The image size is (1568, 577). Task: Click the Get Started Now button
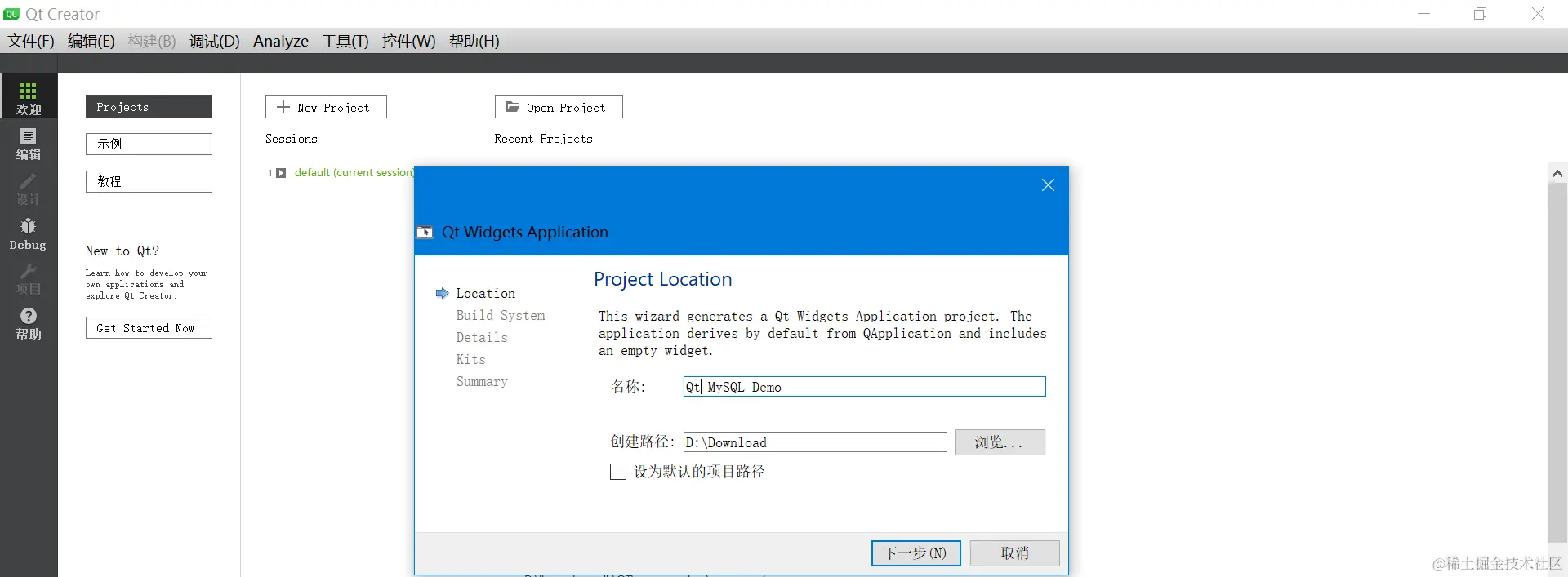pyautogui.click(x=149, y=328)
